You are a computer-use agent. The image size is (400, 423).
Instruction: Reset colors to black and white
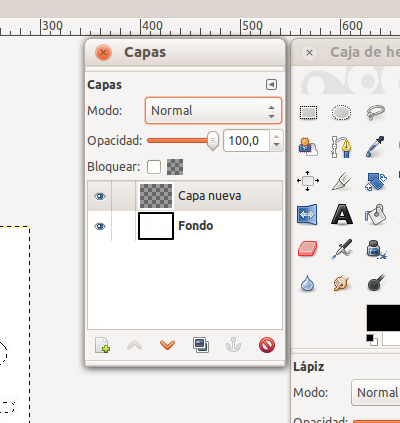[372, 340]
